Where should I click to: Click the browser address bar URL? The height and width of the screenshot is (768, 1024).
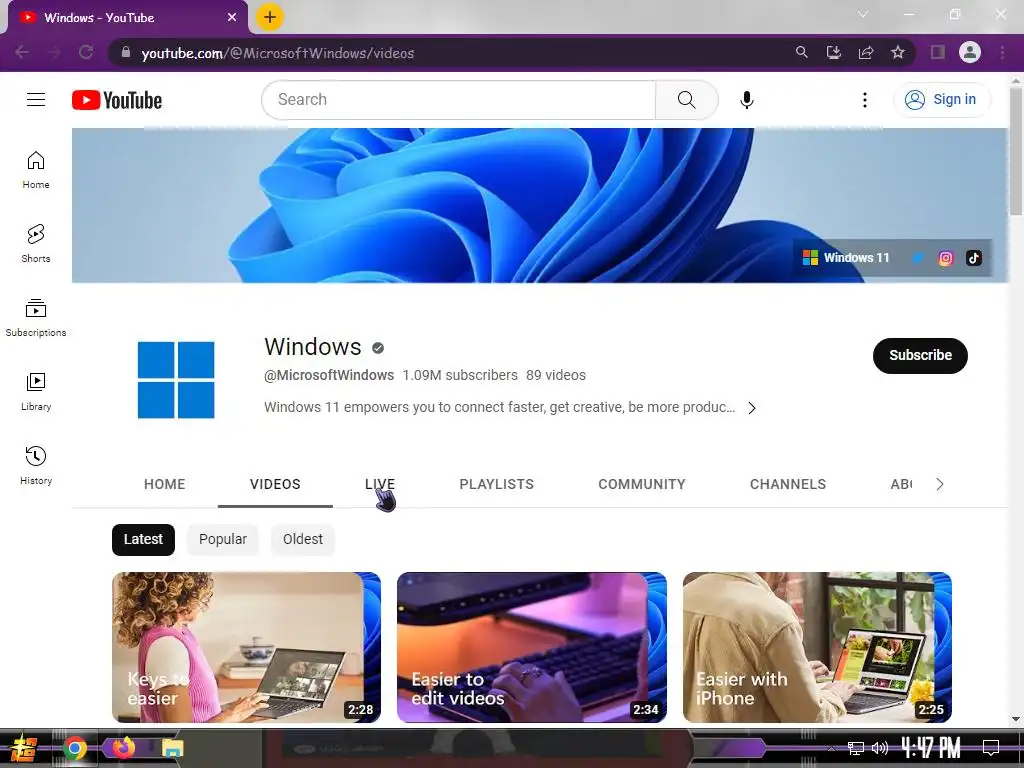click(278, 53)
